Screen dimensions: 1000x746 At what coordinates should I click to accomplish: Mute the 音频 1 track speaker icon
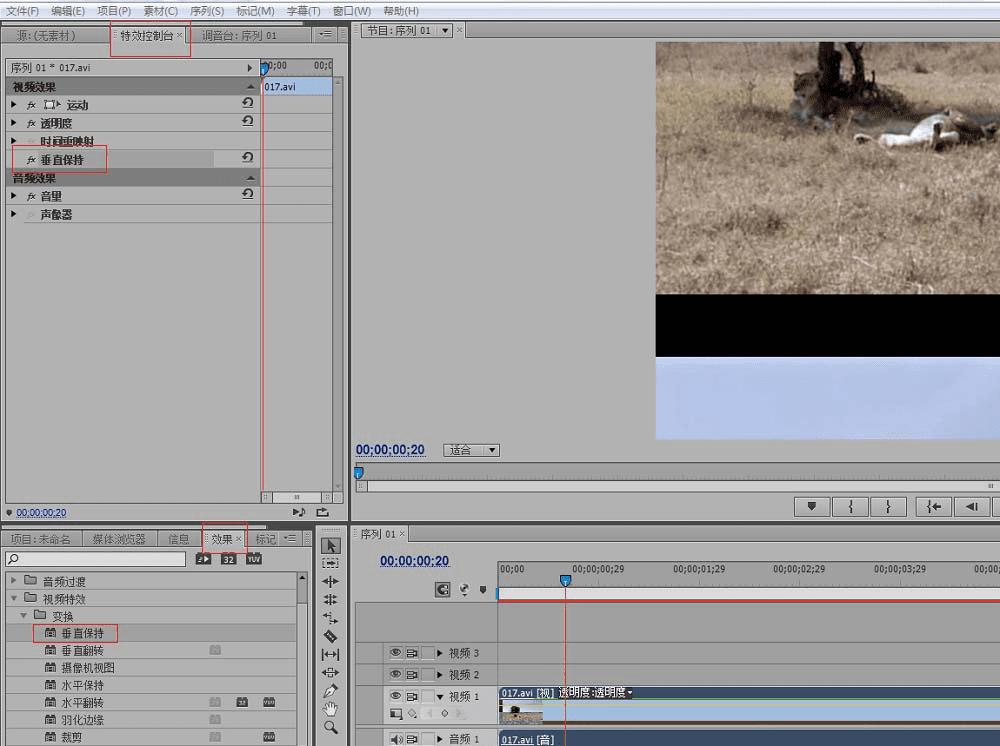395,739
